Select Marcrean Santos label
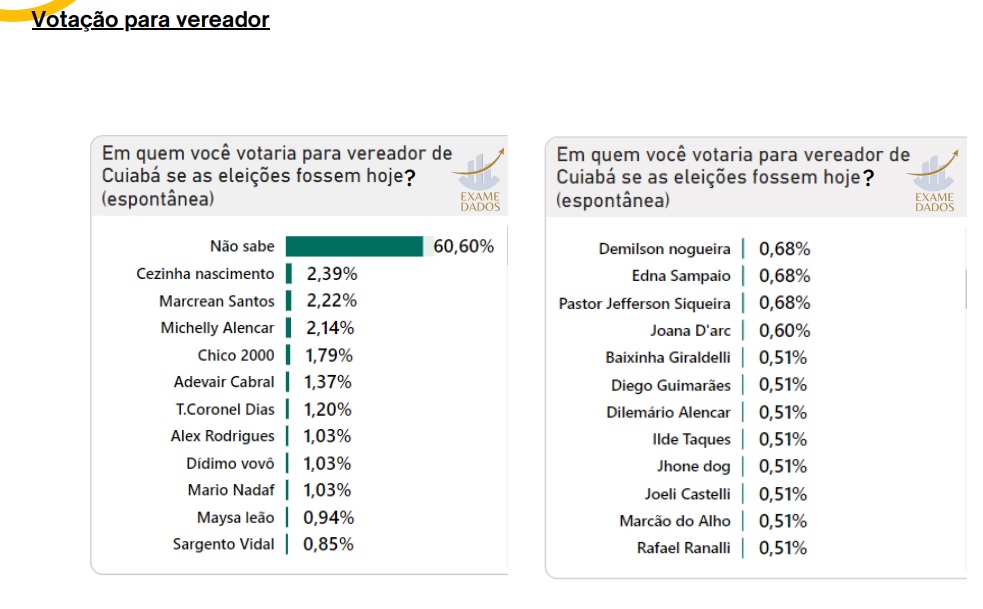Viewport: 983px width, 609px height. pos(217,301)
